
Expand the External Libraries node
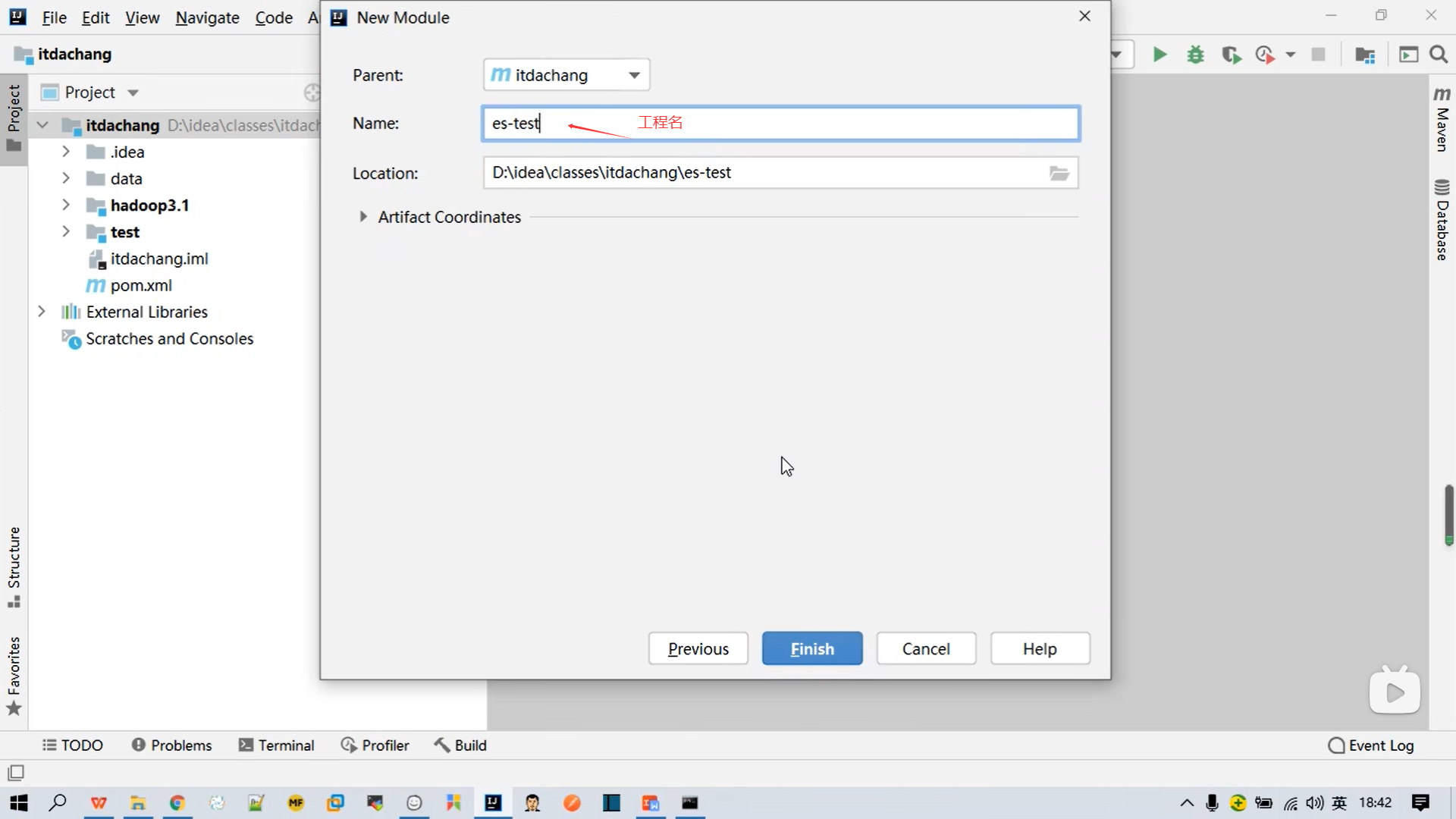(42, 312)
